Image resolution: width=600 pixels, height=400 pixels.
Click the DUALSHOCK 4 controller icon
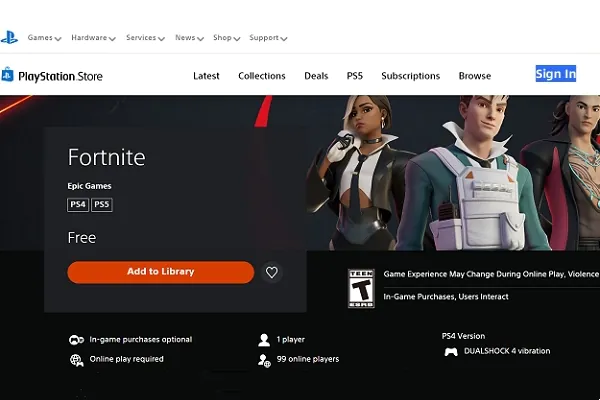click(451, 351)
